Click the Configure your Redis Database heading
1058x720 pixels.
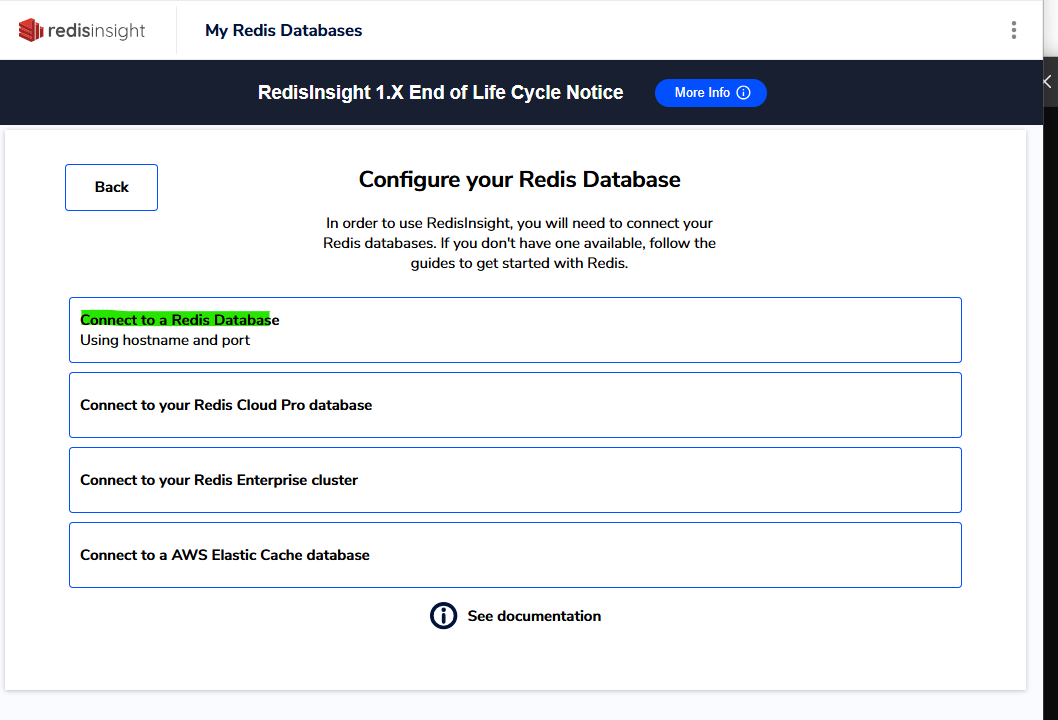[520, 179]
